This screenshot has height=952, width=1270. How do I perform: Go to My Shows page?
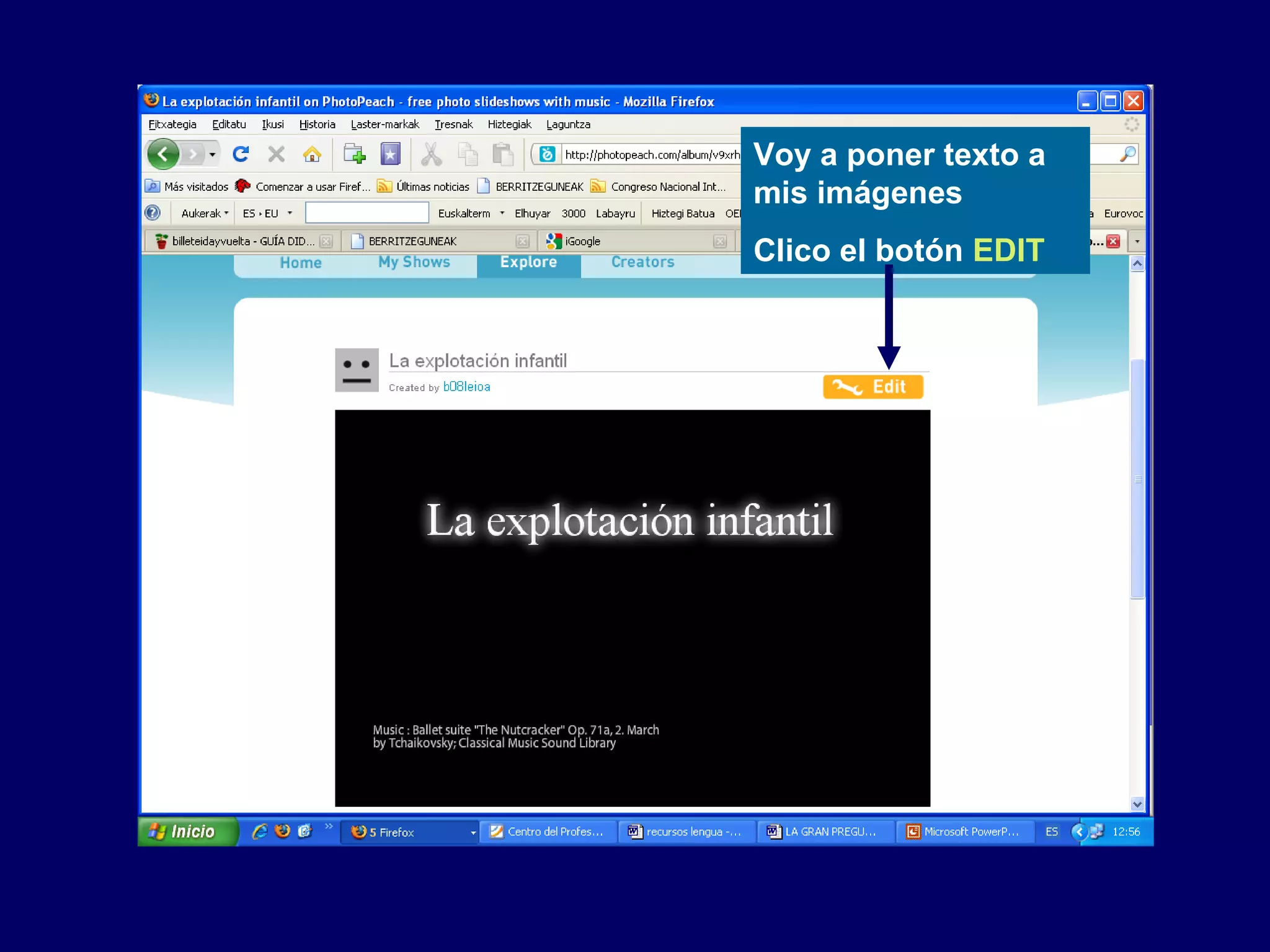tap(414, 262)
